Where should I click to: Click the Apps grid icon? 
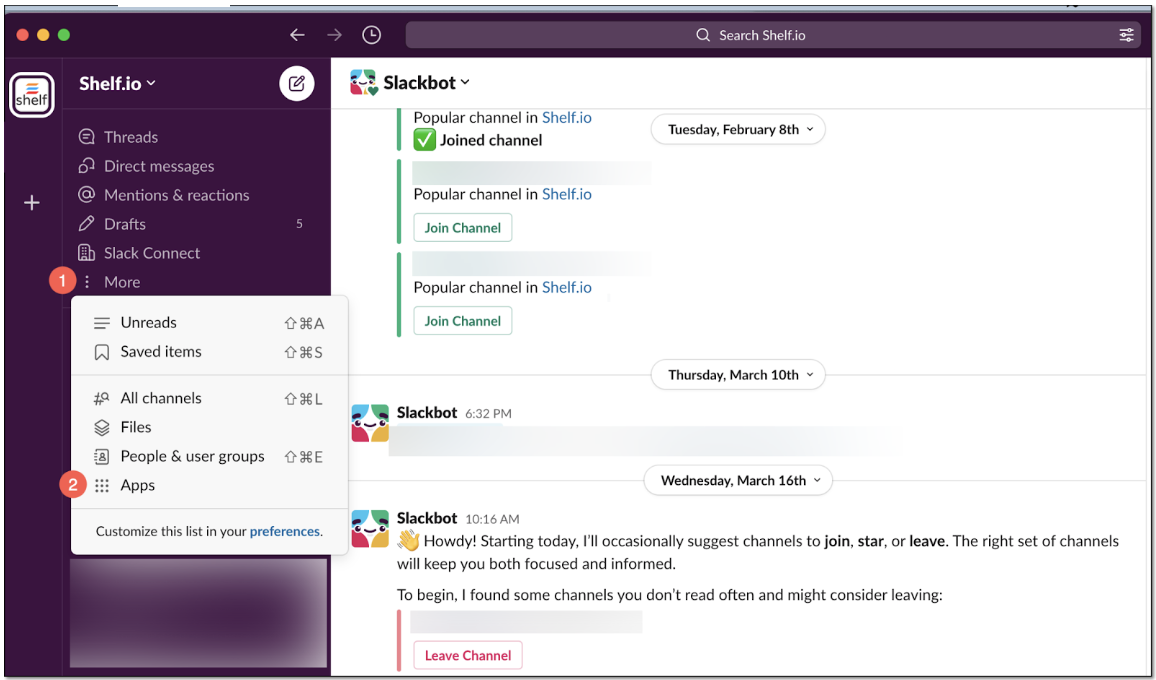coord(102,485)
